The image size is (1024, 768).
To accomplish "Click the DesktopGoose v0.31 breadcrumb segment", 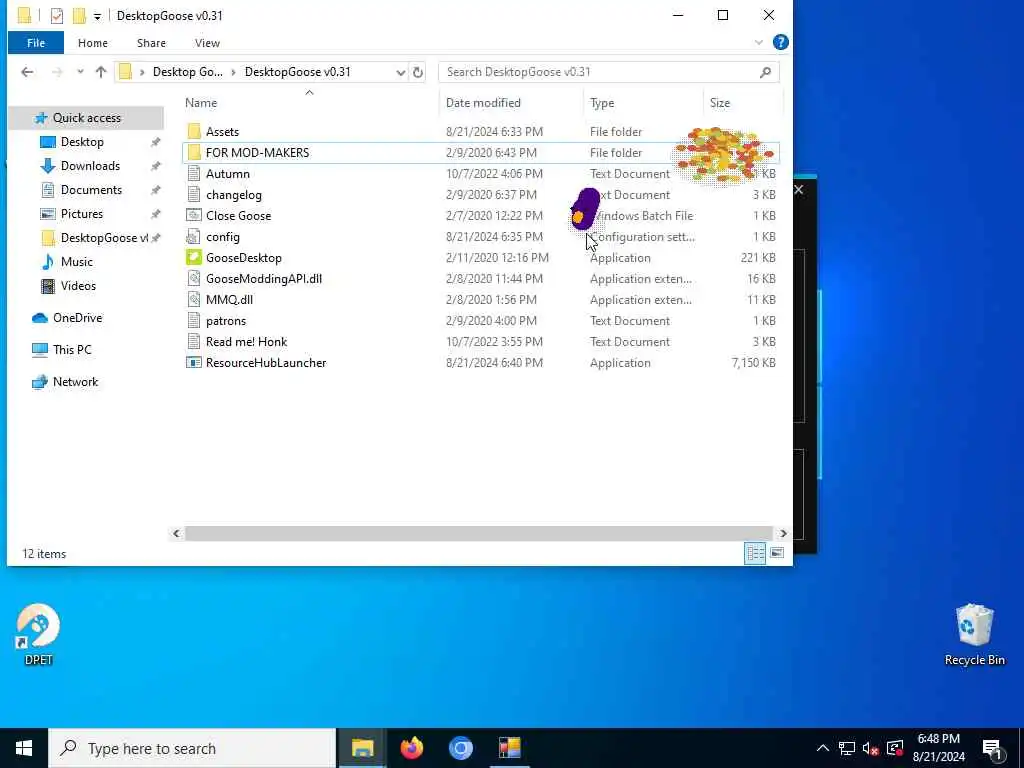I will point(298,72).
